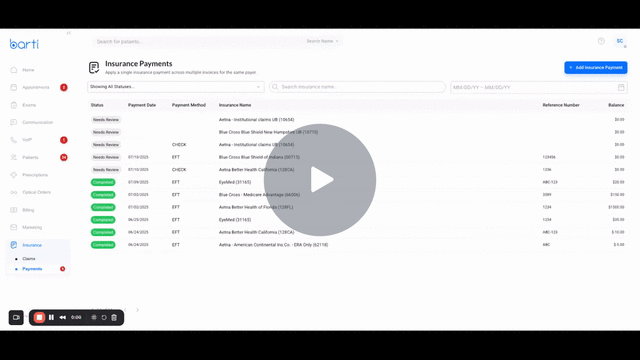640x360 pixels.
Task: Click the VoIP phone icon
Action: pos(13,140)
